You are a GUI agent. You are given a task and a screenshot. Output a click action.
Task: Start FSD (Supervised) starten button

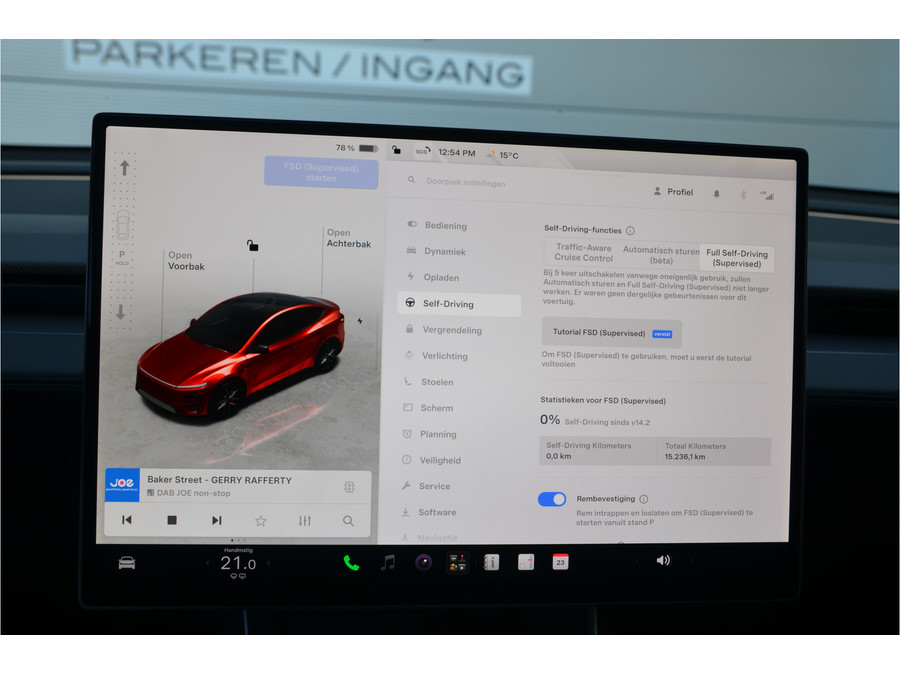(x=321, y=173)
